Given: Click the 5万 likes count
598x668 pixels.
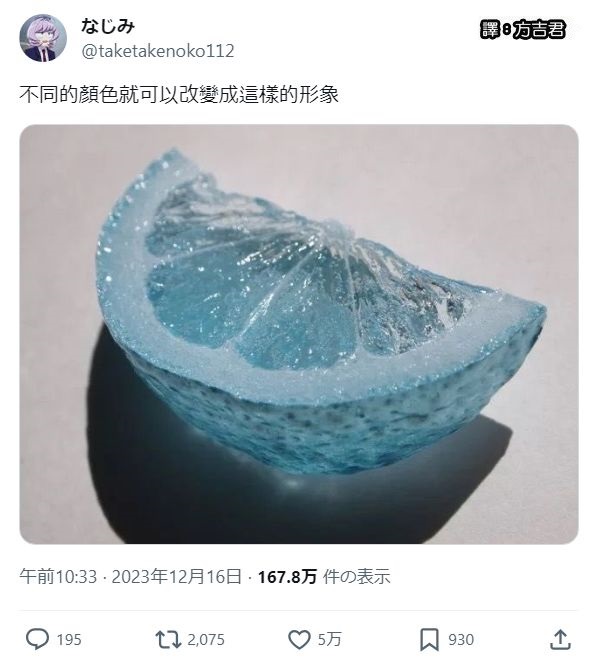Looking at the screenshot, I should pyautogui.click(x=330, y=640).
